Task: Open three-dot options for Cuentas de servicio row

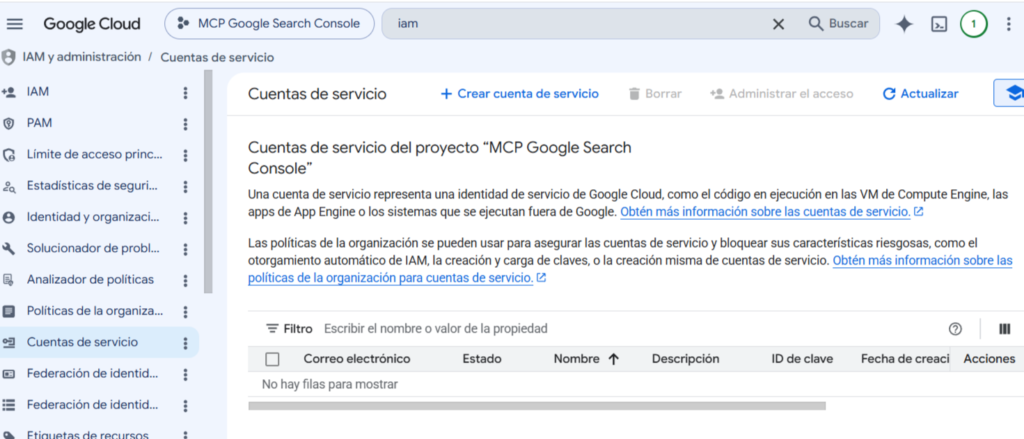Action: click(x=185, y=343)
